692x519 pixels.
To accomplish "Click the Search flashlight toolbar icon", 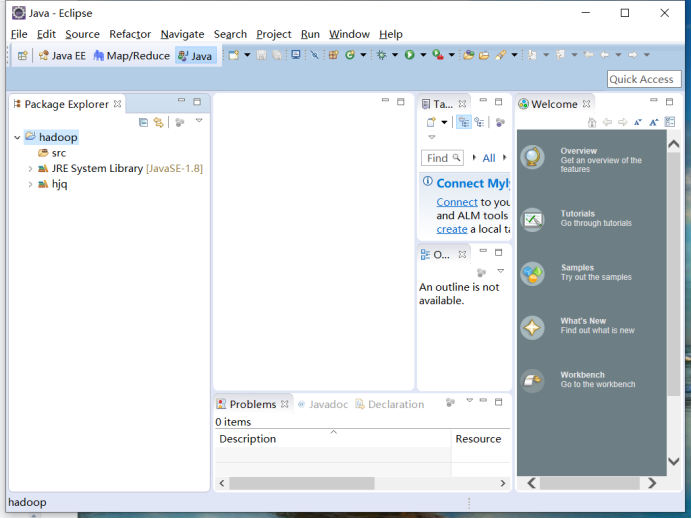I will tap(500, 55).
